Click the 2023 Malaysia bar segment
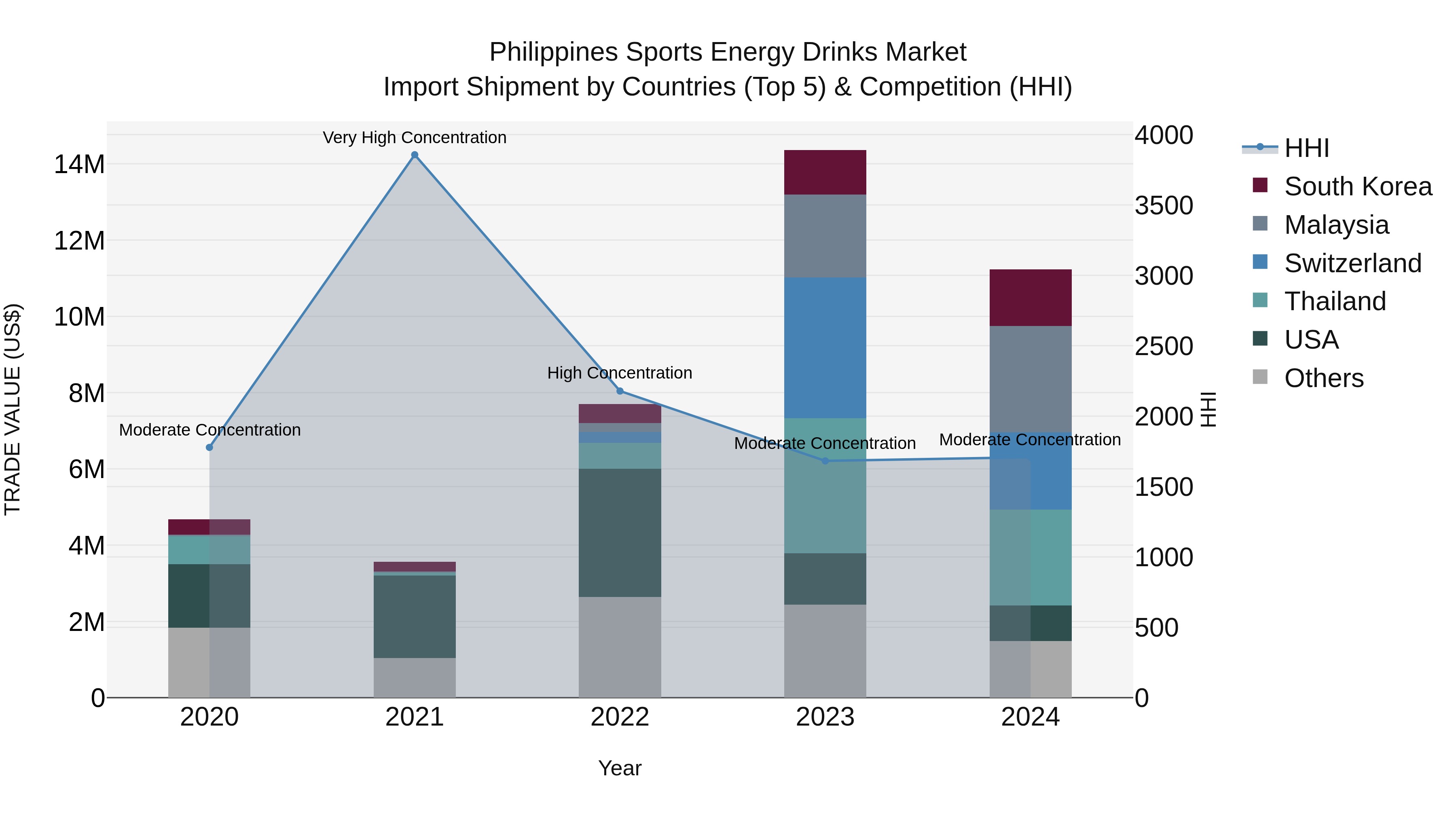 [x=825, y=236]
